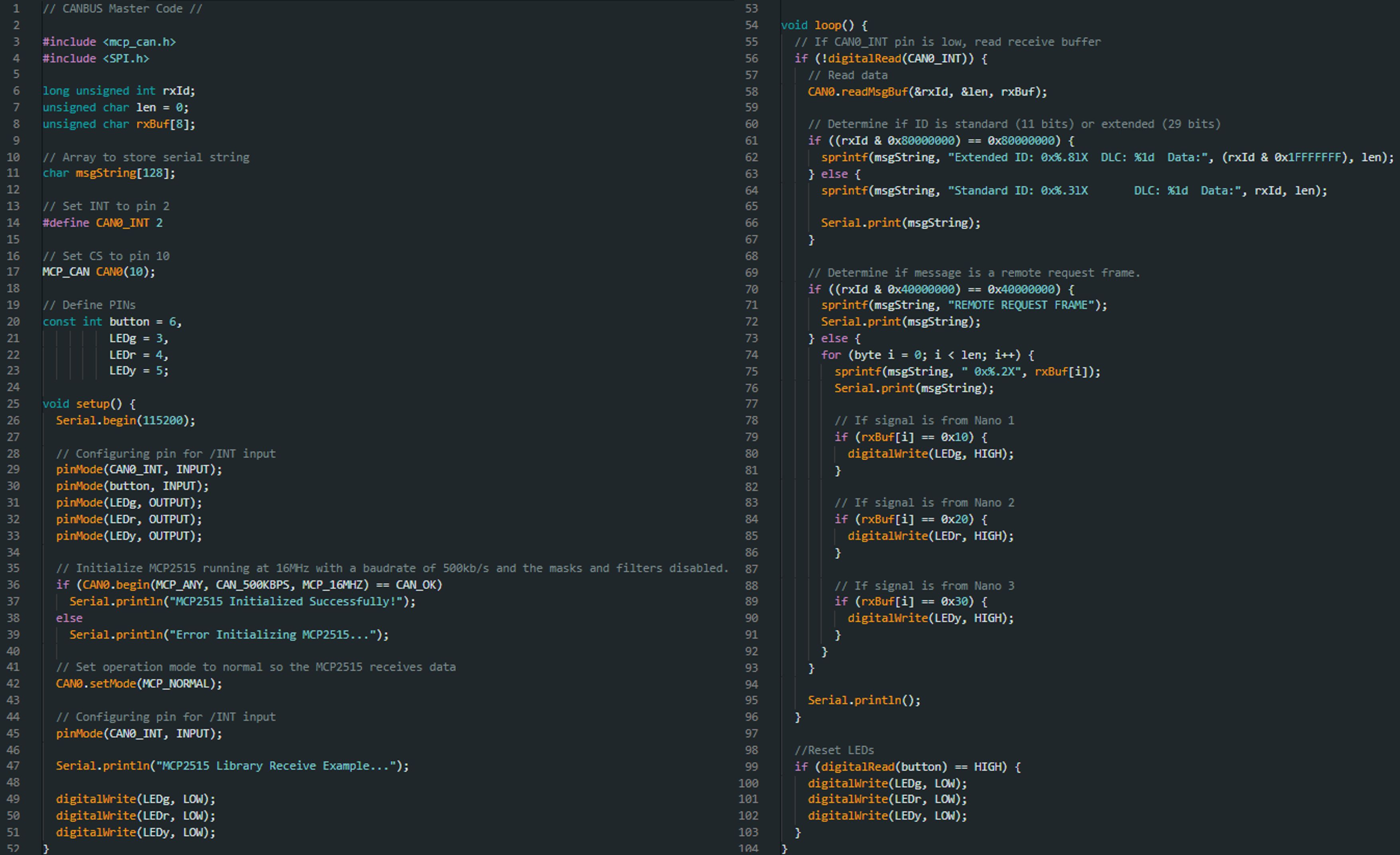
Task: Click line number 54 in the gutter
Action: click(x=751, y=25)
